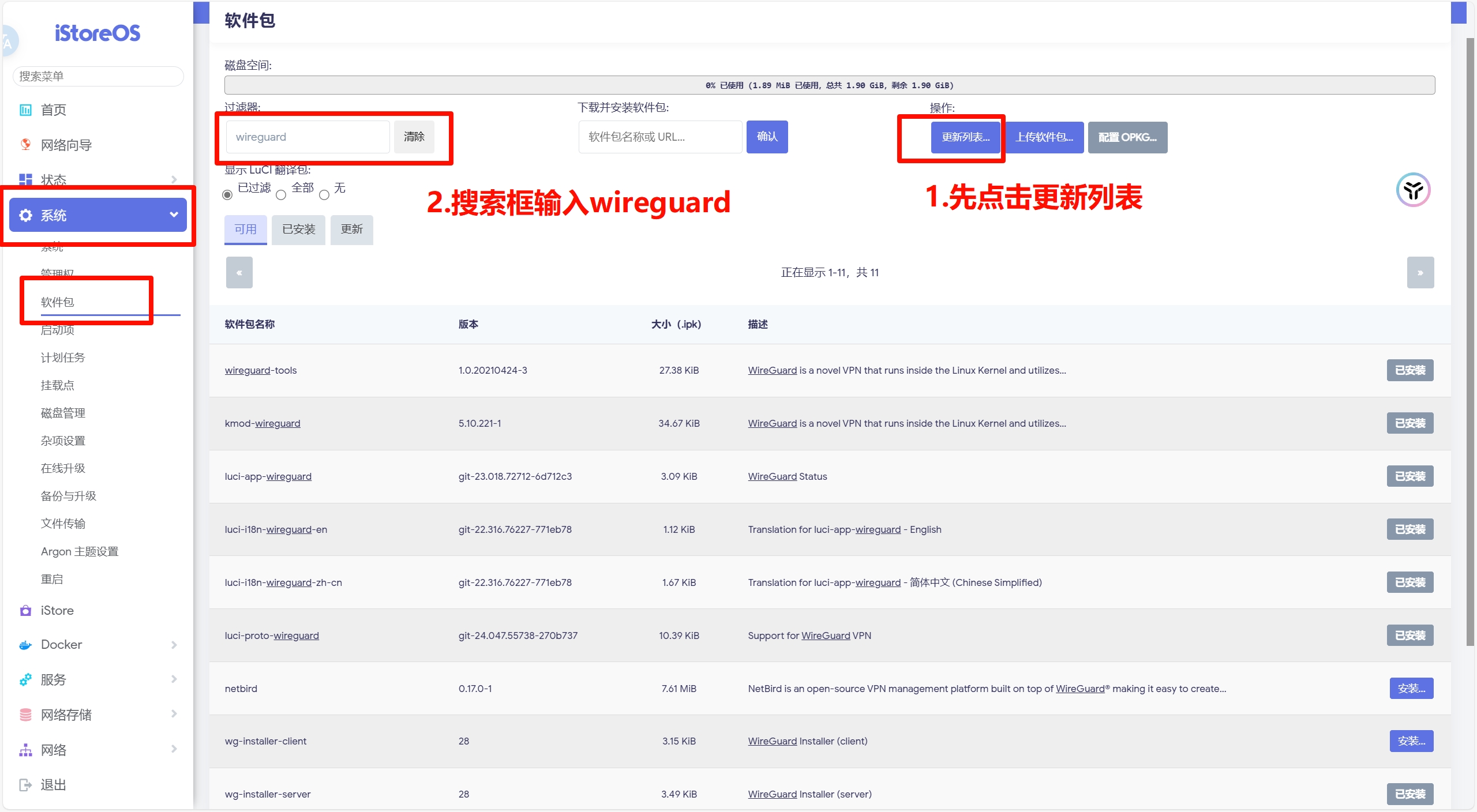1477x812 pixels.
Task: Click the Services gears icon
Action: pyautogui.click(x=25, y=679)
